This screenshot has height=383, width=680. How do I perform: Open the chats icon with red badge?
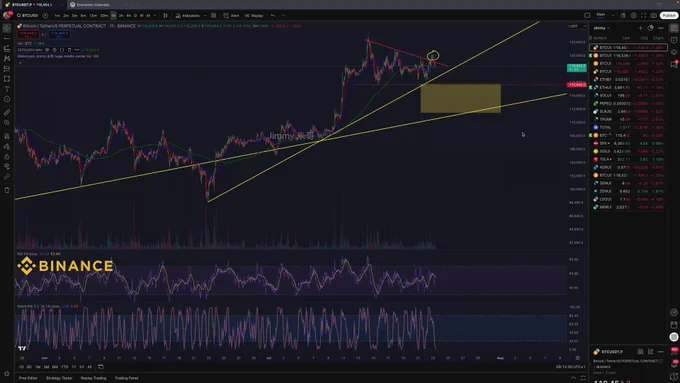pos(674,64)
